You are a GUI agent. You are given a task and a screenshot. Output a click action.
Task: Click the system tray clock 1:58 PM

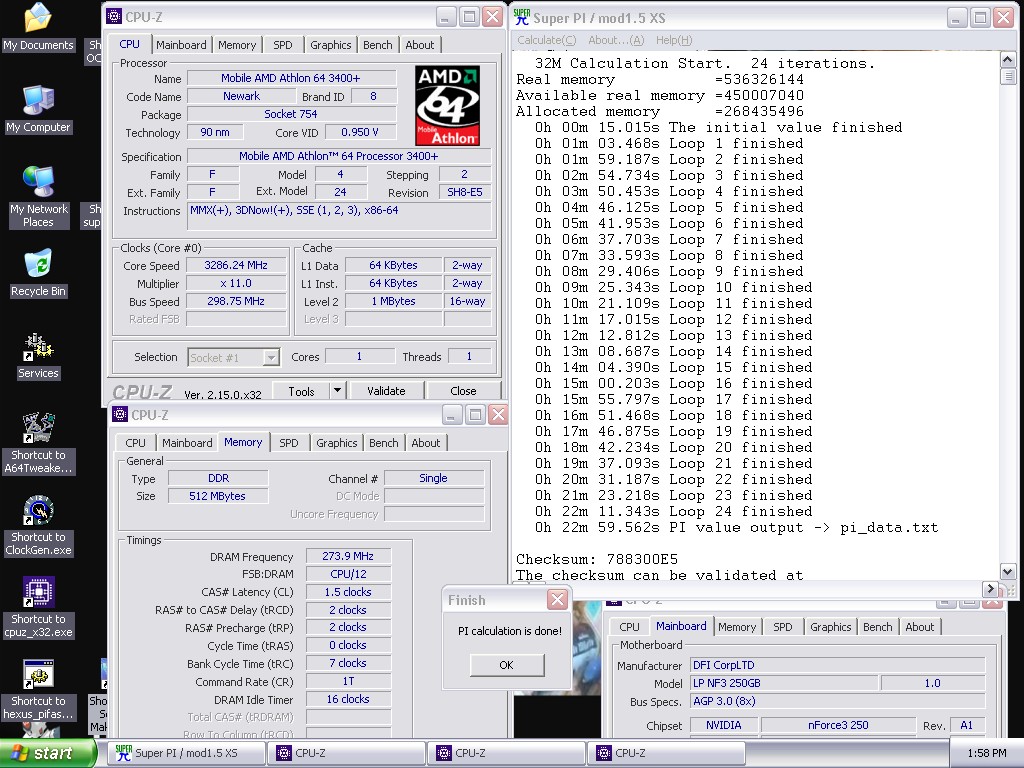click(x=987, y=753)
